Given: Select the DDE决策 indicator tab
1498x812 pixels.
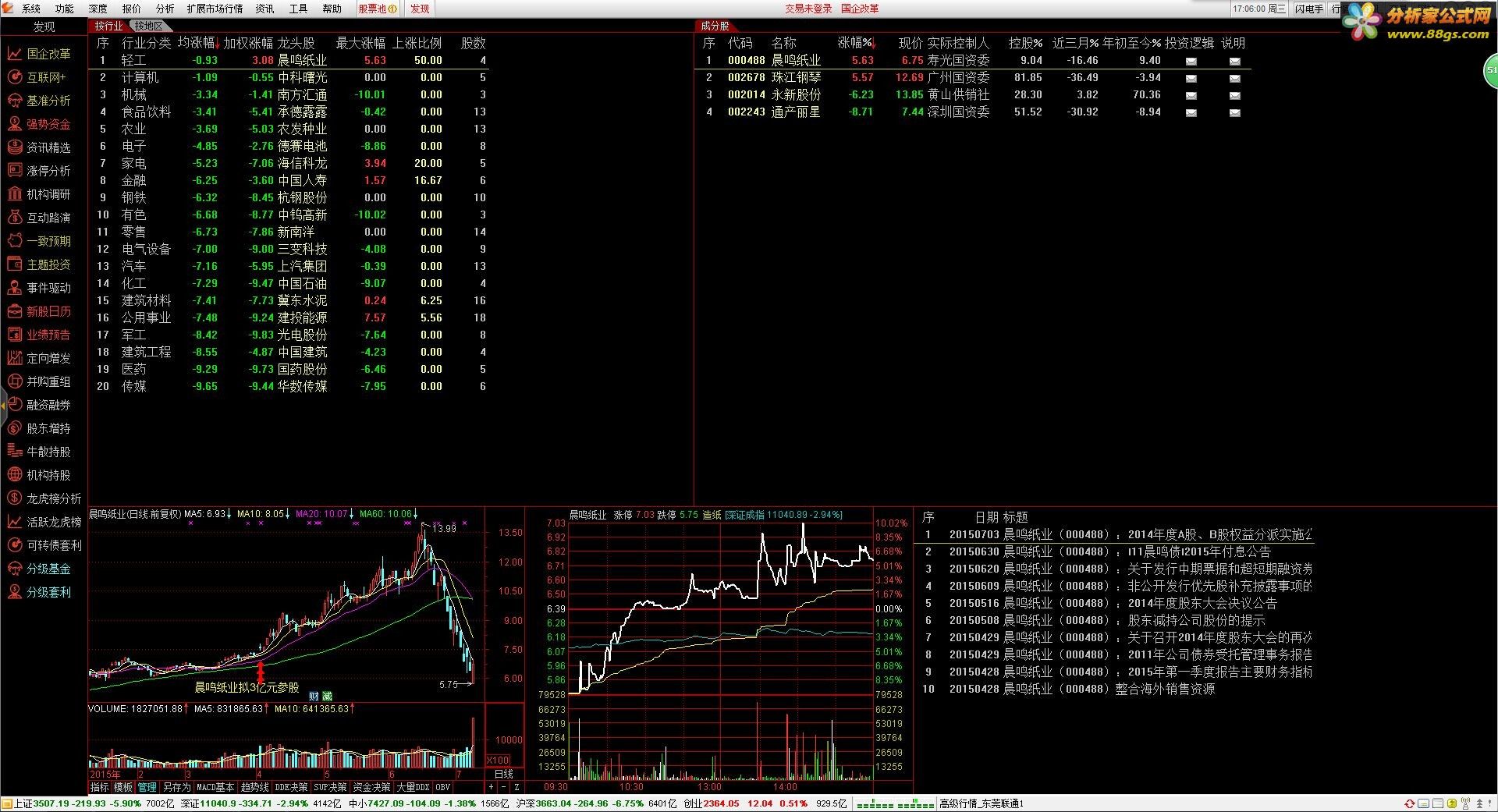Looking at the screenshot, I should pyautogui.click(x=291, y=787).
